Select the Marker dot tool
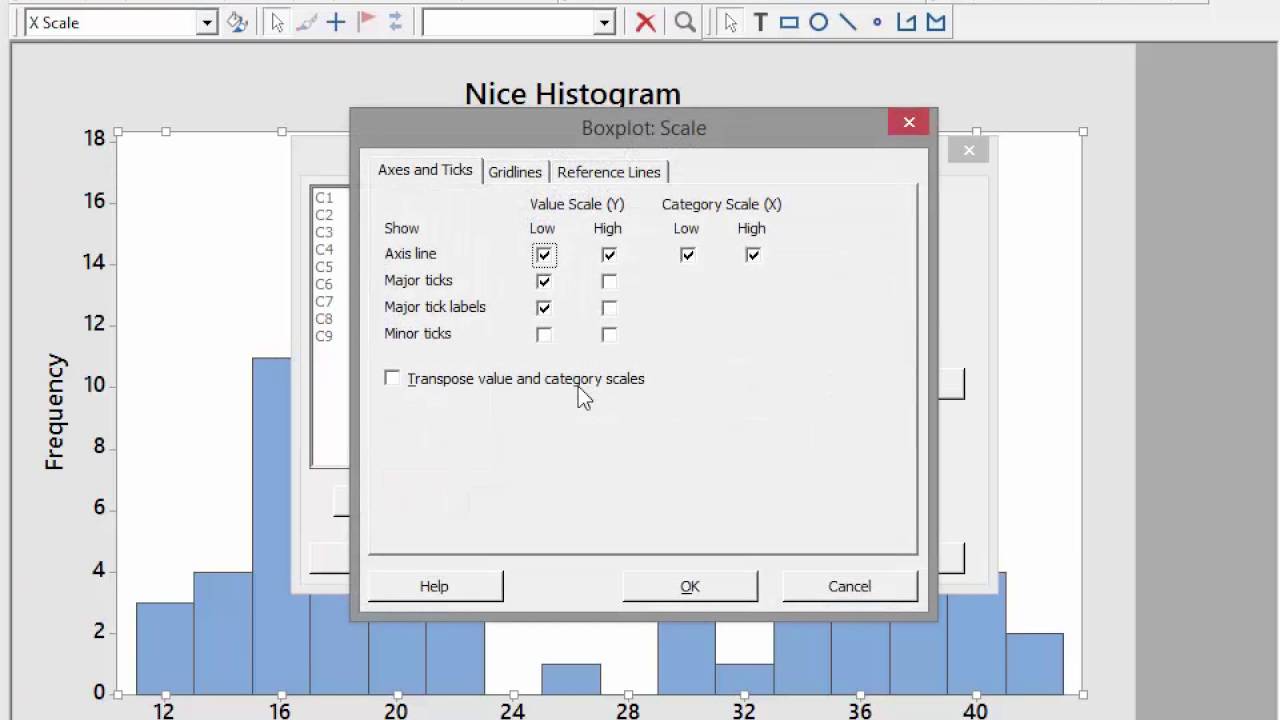 click(x=877, y=22)
